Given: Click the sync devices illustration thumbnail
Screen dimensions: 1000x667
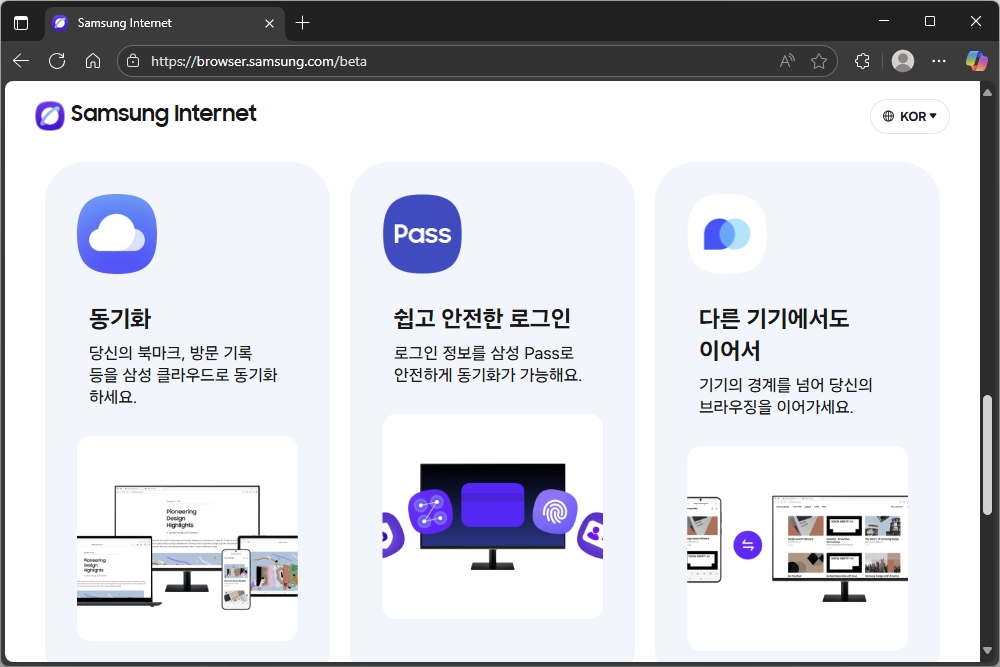Looking at the screenshot, I should (188, 539).
